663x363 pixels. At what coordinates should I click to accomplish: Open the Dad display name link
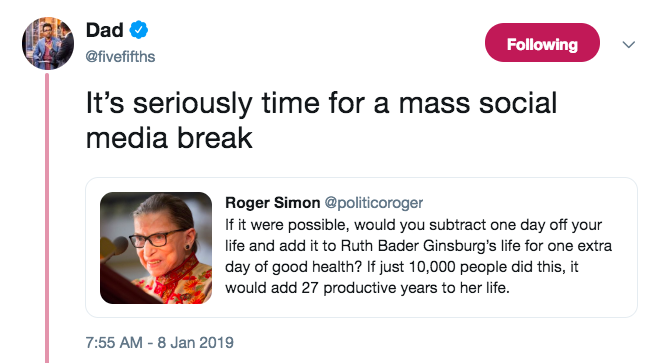104,30
